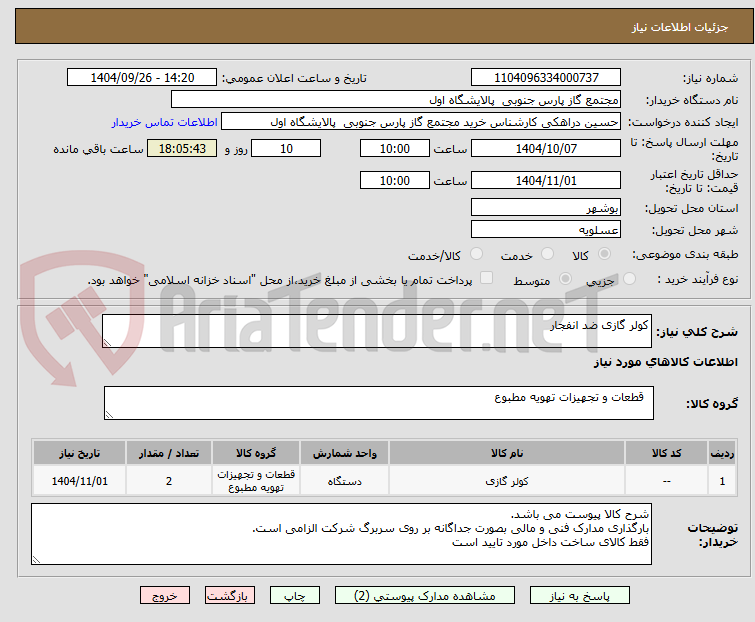Click the شماره نیاز field 1104096334000737
The height and width of the screenshot is (622, 755).
546,78
